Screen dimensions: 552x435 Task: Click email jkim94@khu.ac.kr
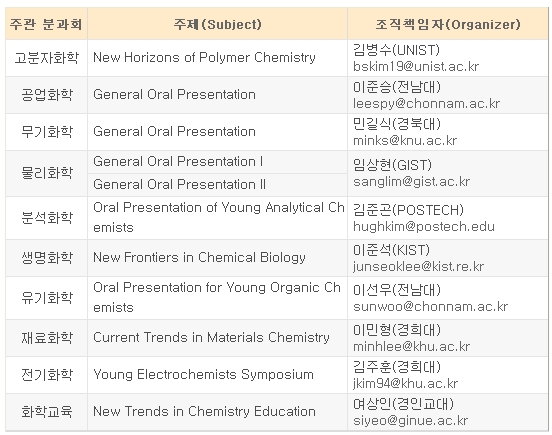pos(406,384)
